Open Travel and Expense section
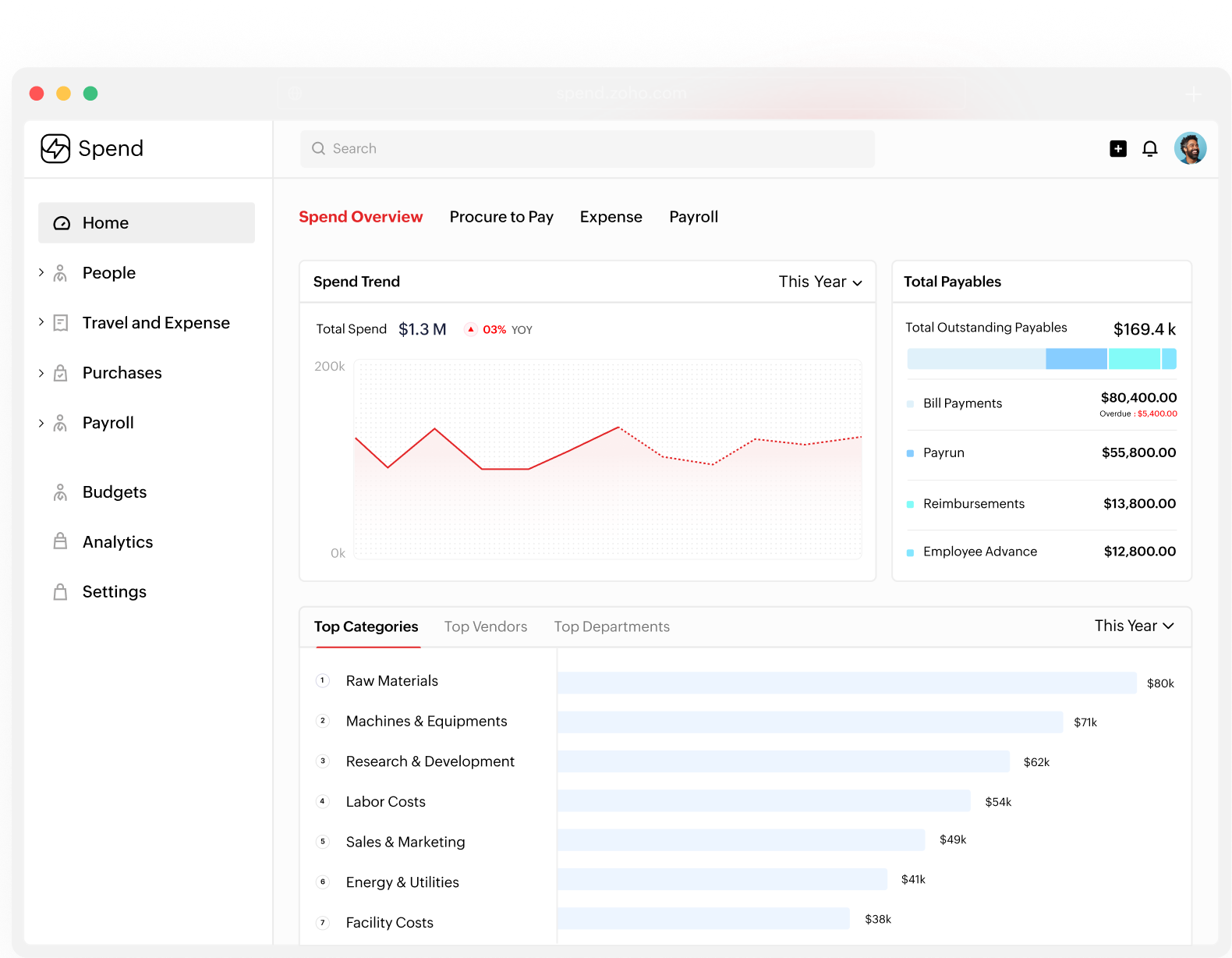Viewport: 1232px width, 958px height. [156, 323]
